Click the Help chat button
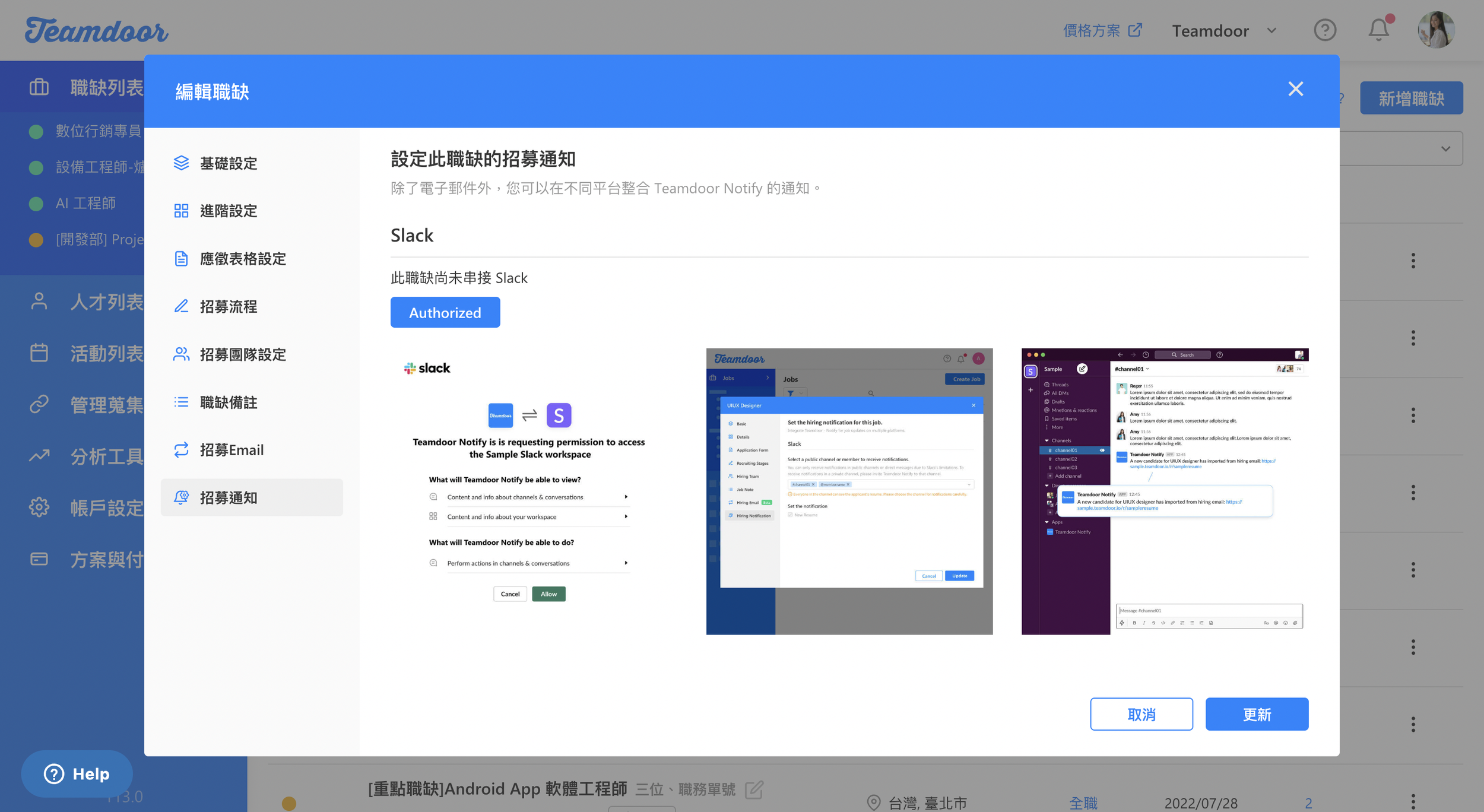Screen dimensions: 1484x812 pyautogui.click(x=77, y=773)
